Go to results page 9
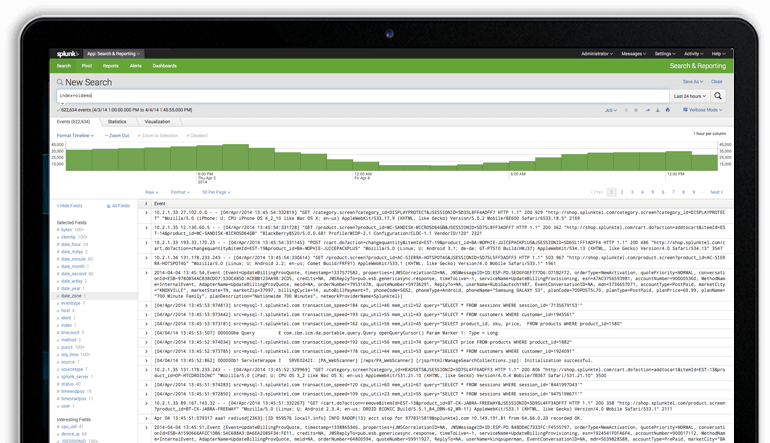Image resolution: width=770 pixels, height=443 pixels. [x=694, y=192]
